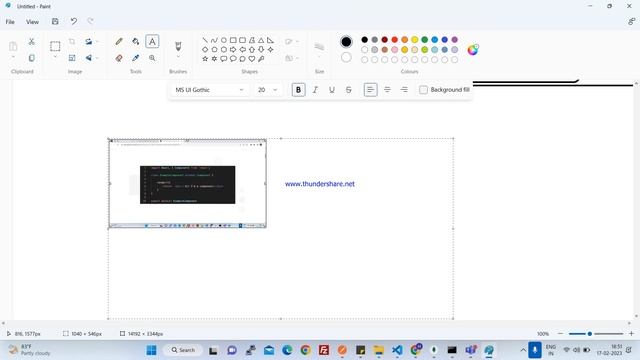Pick the red colour swatch

pyautogui.click(x=395, y=40)
